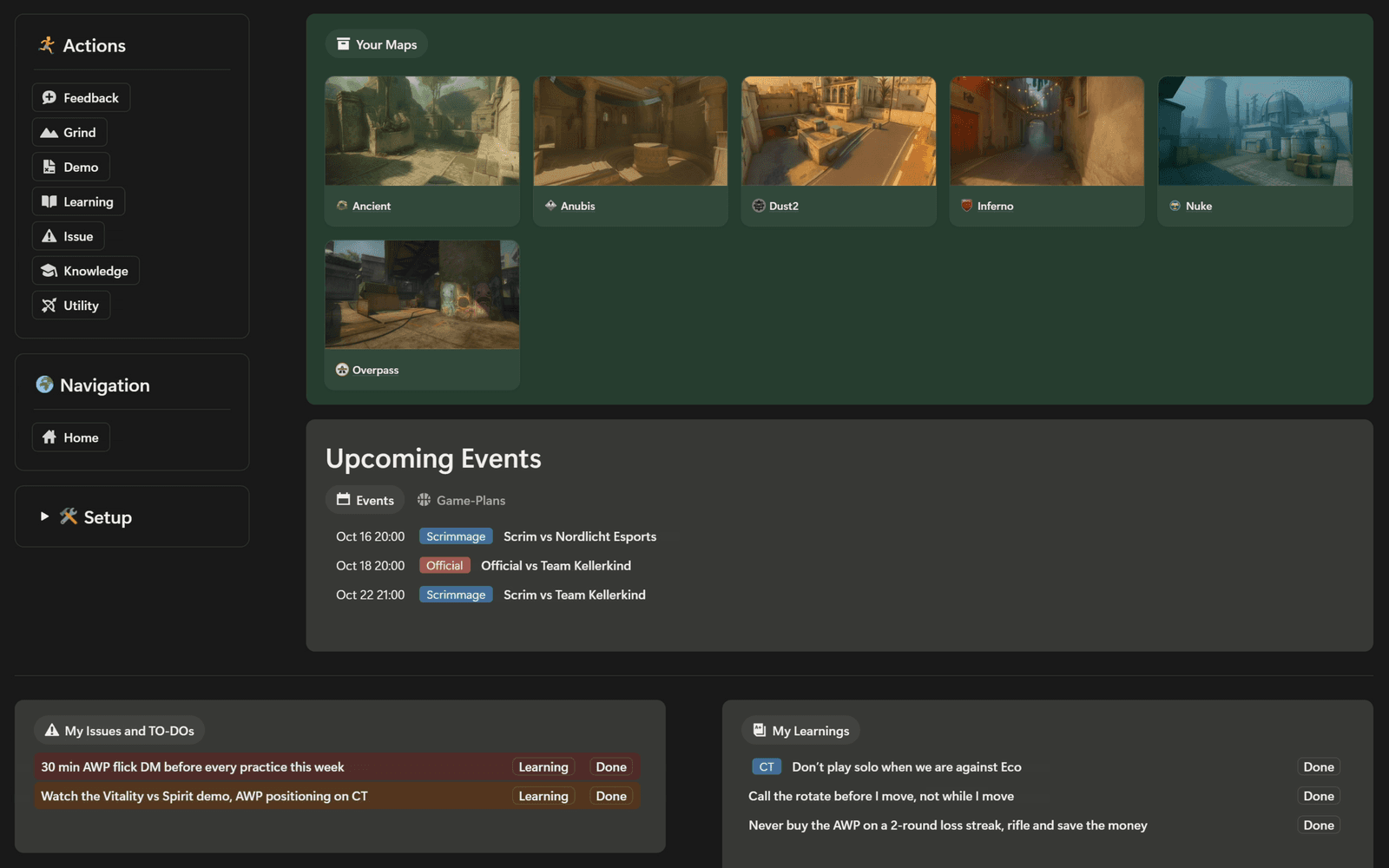Mark the Vitality vs Spirit demo Done
1389x868 pixels.
[x=611, y=796]
